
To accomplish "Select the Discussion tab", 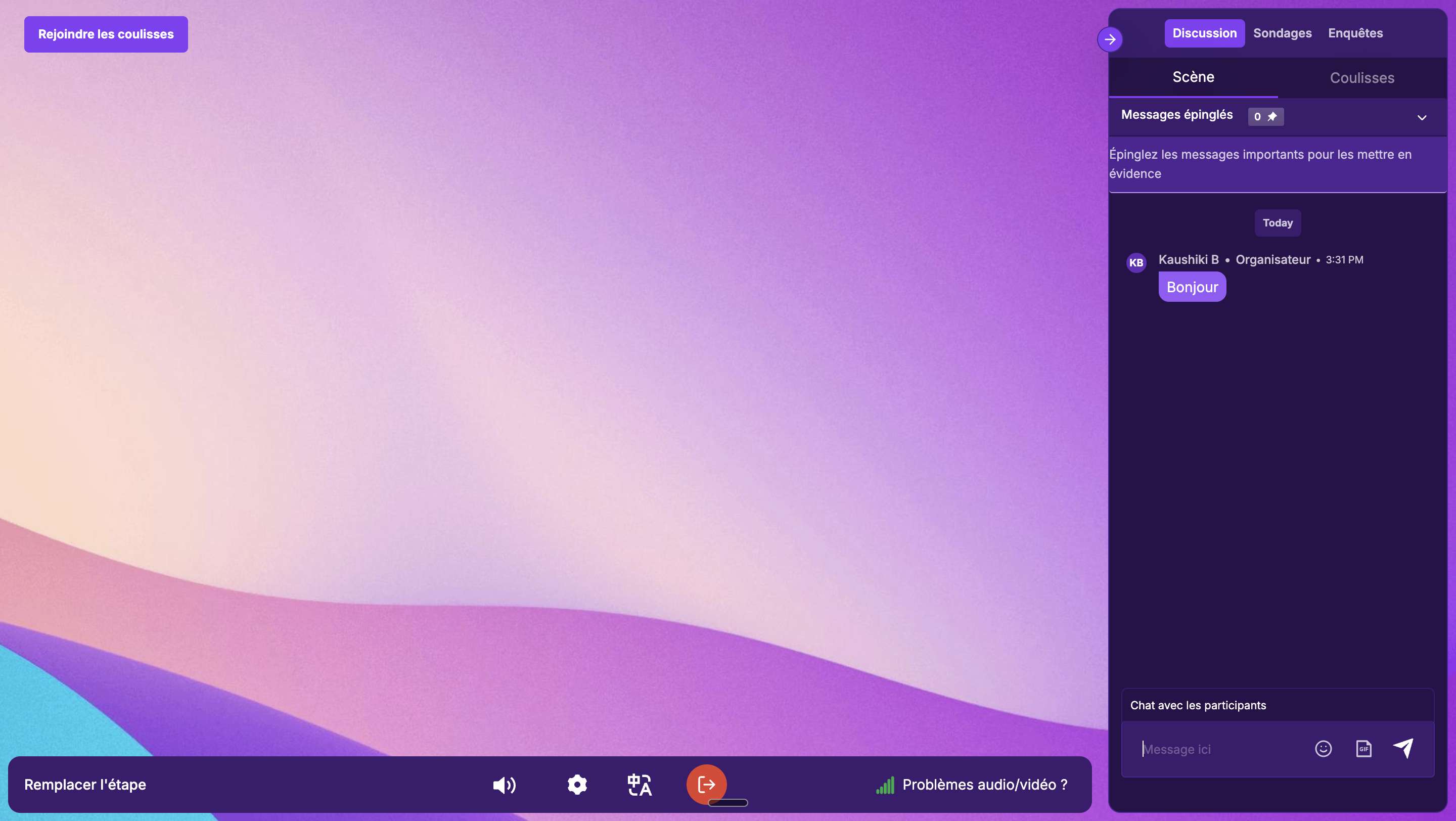I will [x=1204, y=33].
